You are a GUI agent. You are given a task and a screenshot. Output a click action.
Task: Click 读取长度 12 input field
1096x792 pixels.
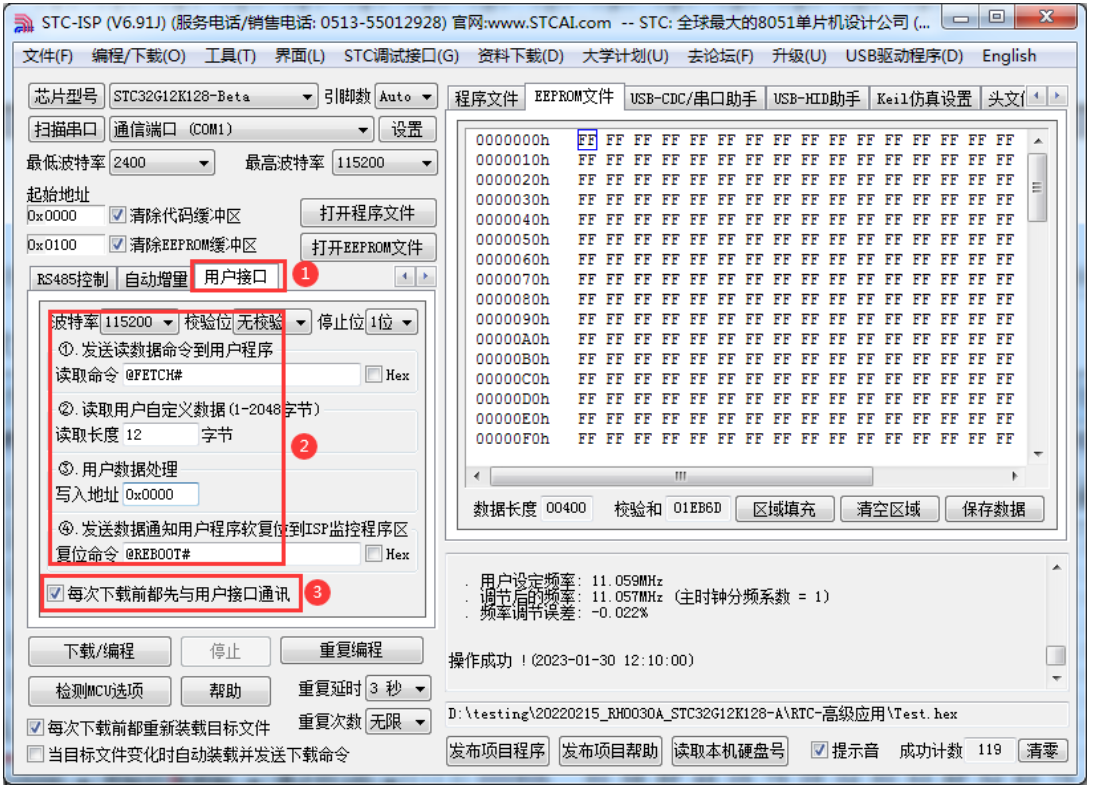coord(161,435)
